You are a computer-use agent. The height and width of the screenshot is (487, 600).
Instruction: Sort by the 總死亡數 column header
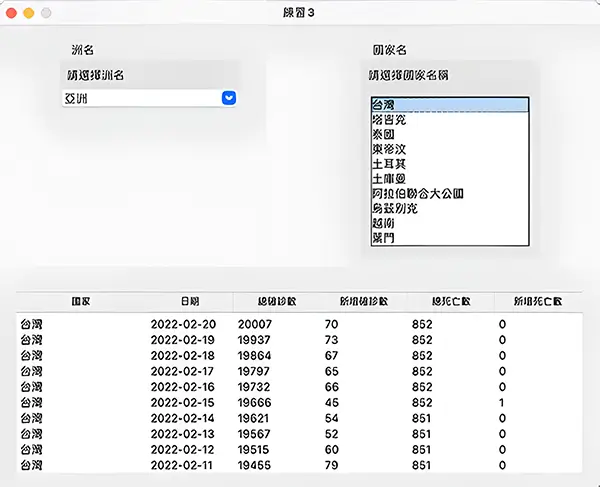click(451, 301)
